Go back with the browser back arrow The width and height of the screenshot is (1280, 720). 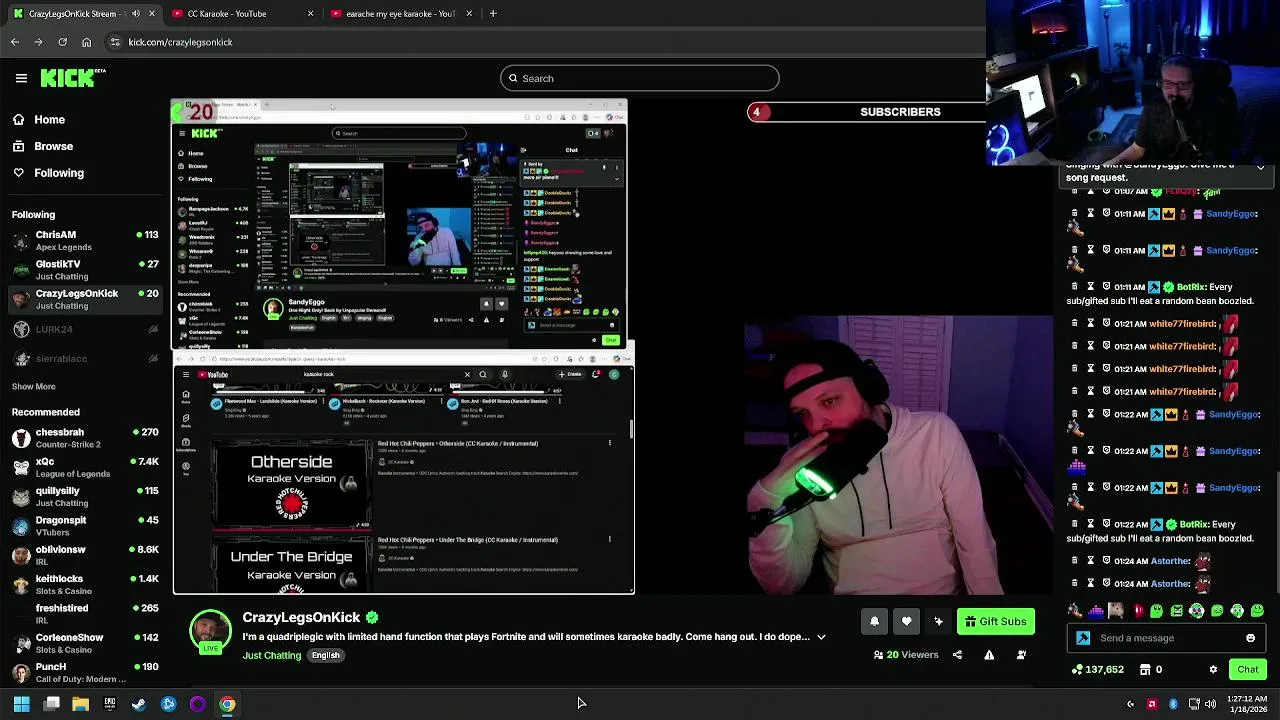pyautogui.click(x=15, y=42)
